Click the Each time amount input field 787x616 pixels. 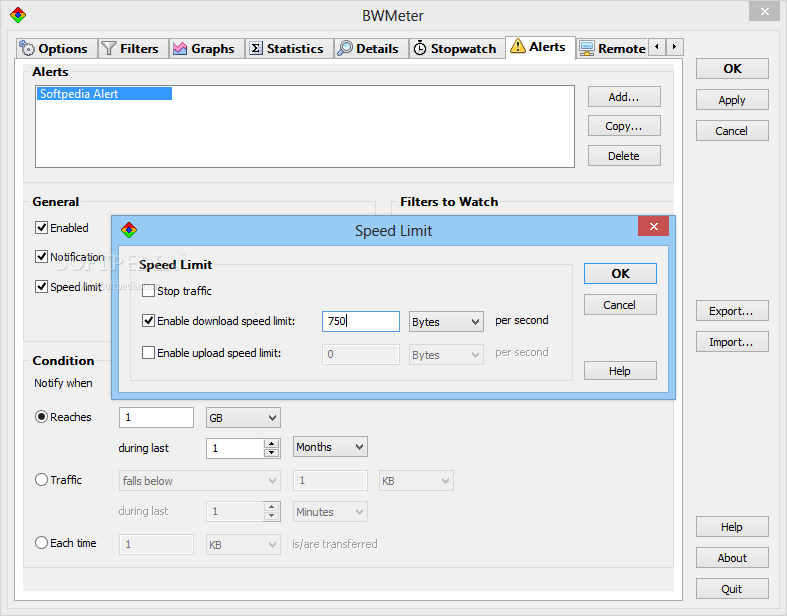pyautogui.click(x=156, y=545)
